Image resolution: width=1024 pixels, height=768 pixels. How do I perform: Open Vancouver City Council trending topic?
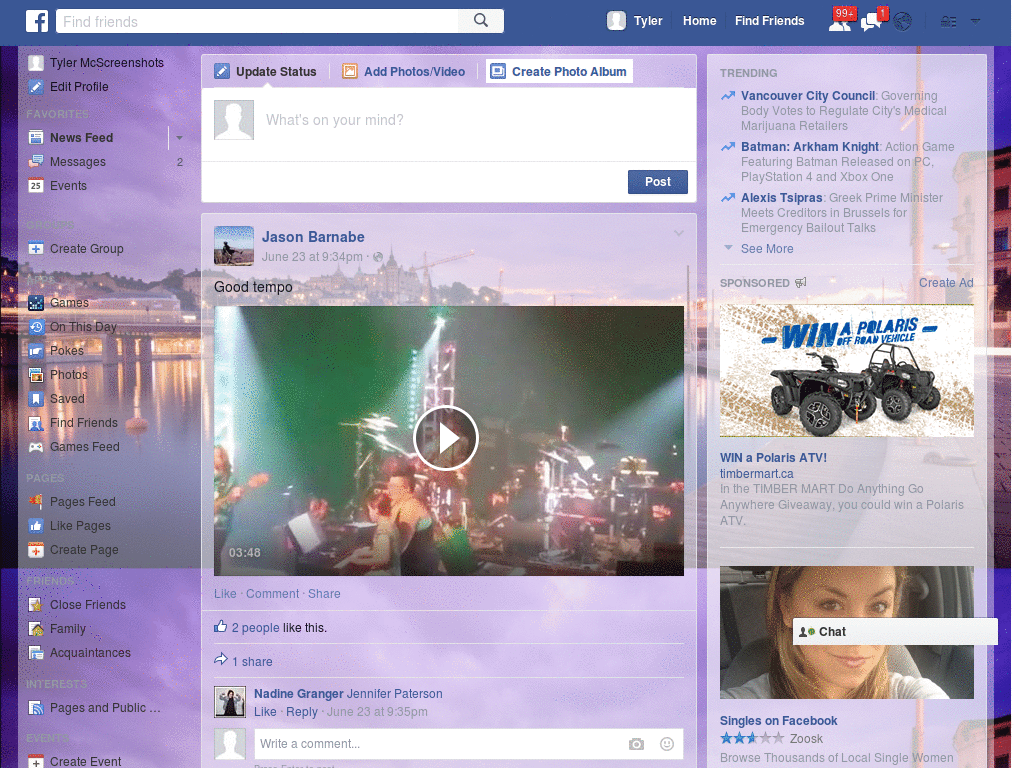(x=808, y=96)
